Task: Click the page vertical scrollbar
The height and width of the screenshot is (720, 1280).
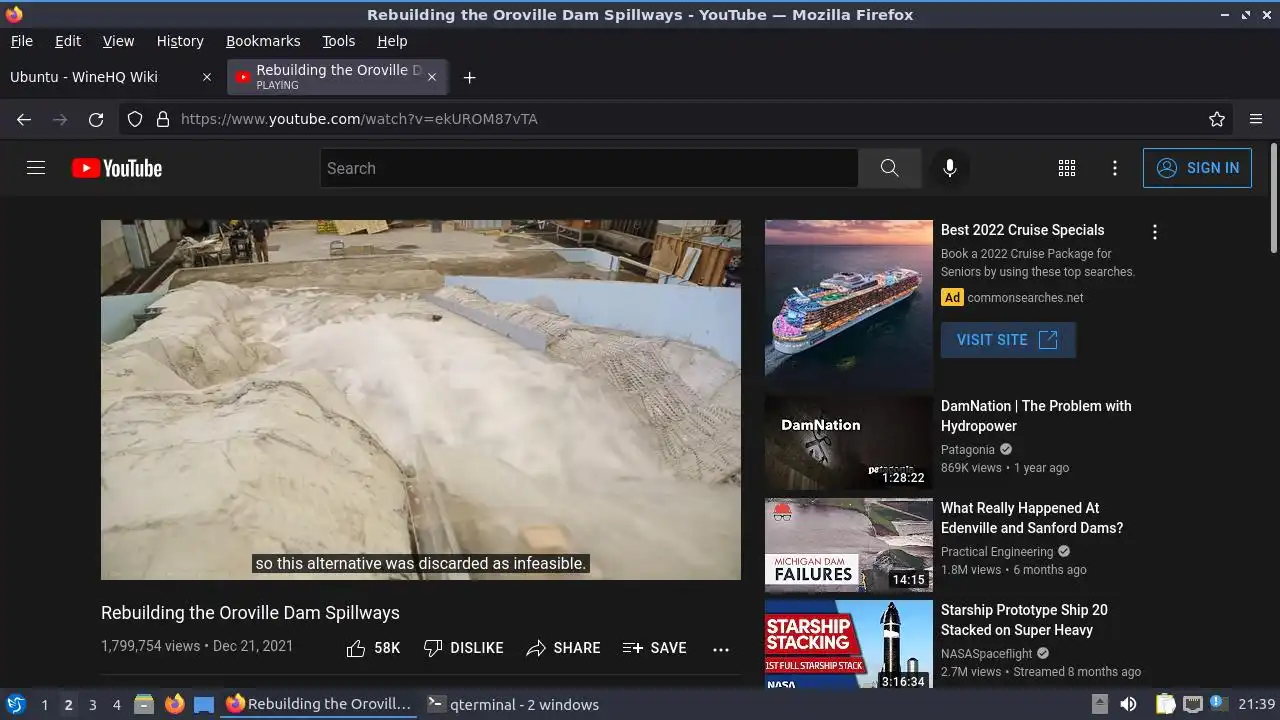Action: pos(1273,198)
